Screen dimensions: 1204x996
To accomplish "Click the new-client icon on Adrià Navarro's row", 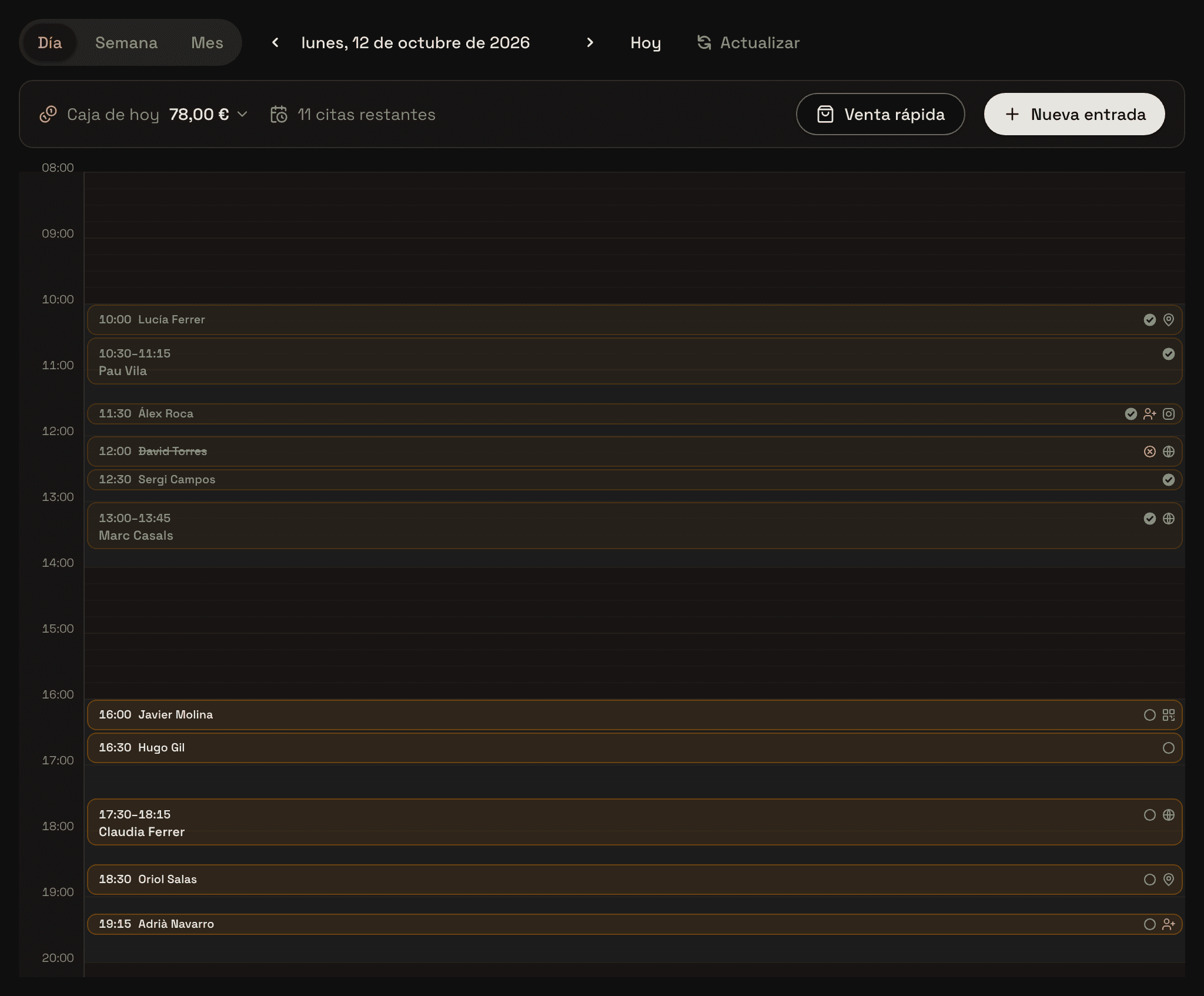I will click(x=1169, y=924).
